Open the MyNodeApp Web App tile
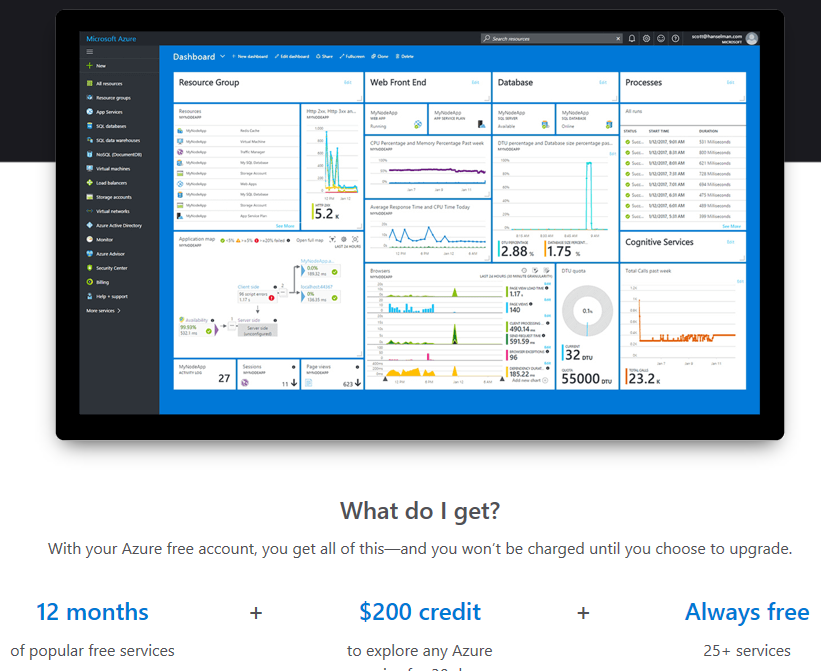This screenshot has height=671, width=821. click(396, 119)
